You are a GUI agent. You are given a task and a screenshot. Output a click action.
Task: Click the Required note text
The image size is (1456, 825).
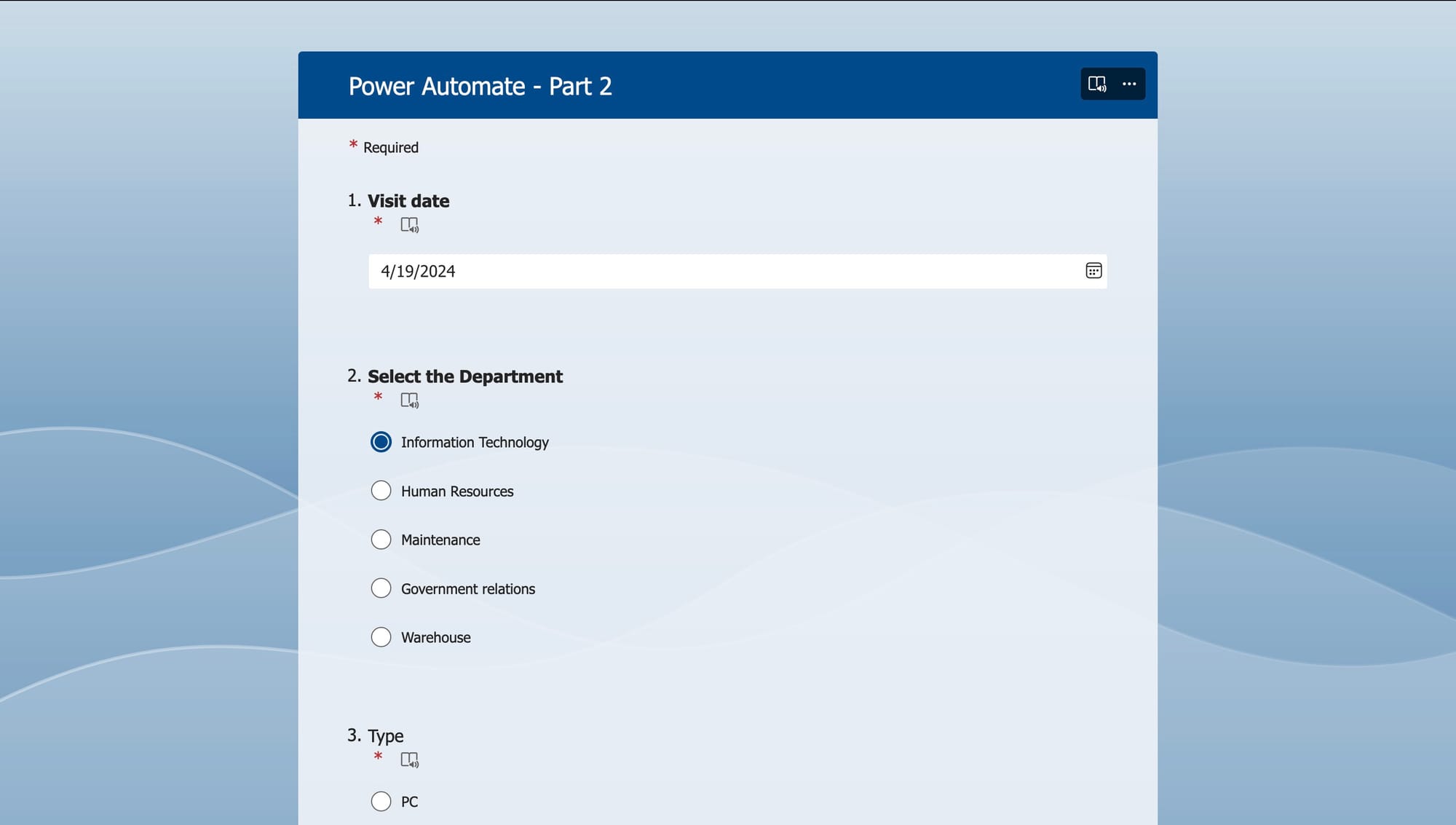(x=391, y=148)
